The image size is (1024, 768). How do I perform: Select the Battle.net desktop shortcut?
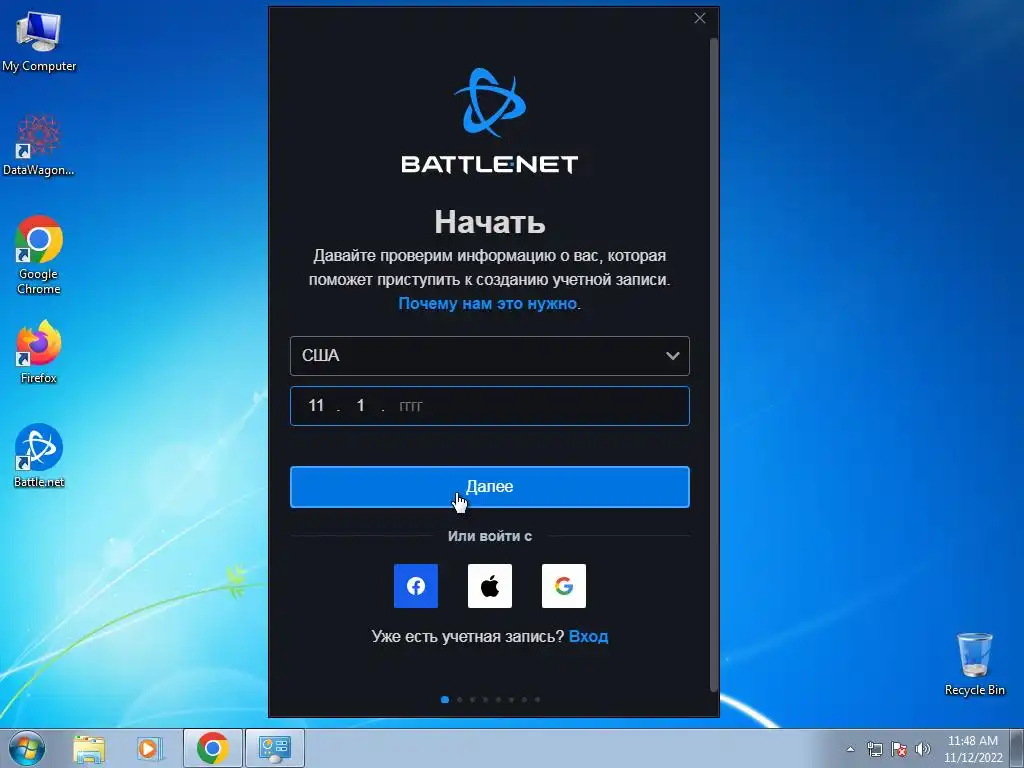[x=39, y=456]
